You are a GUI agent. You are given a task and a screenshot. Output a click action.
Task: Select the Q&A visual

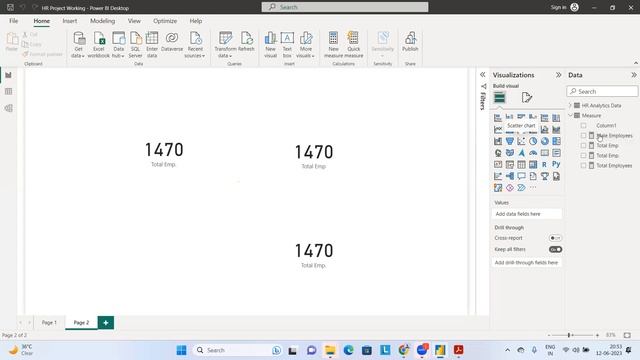tap(521, 176)
